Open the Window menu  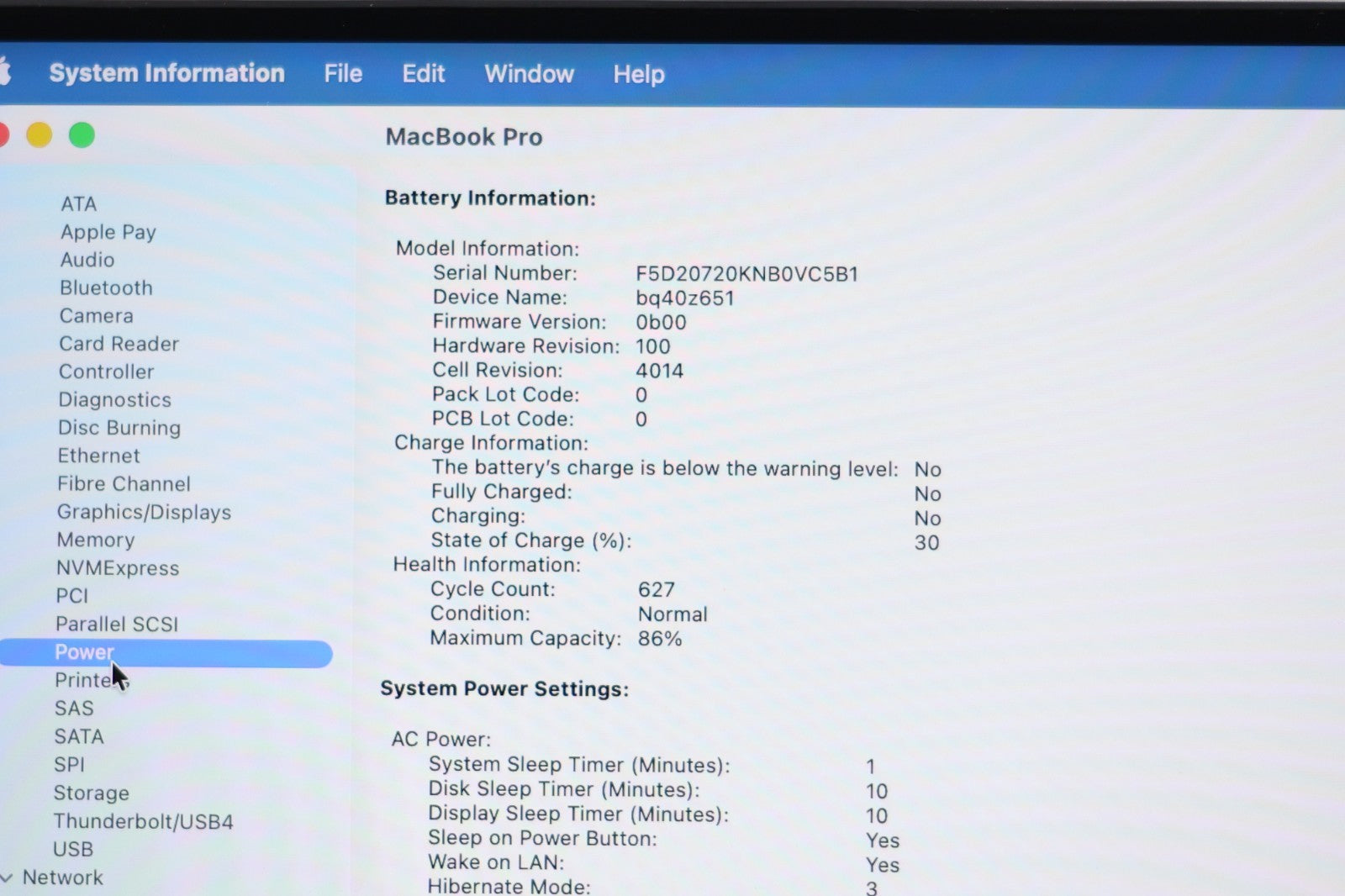529,74
